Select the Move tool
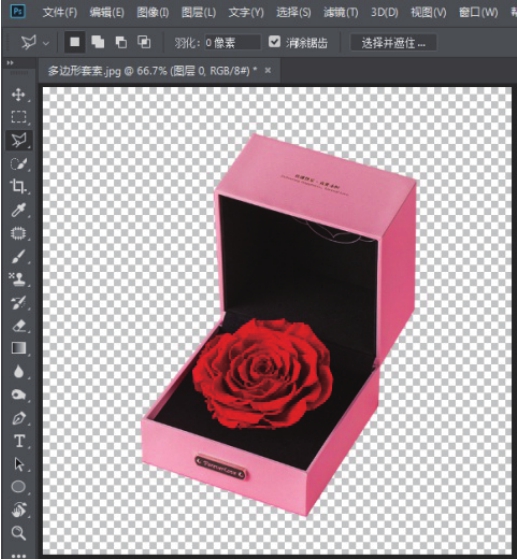 point(18,95)
